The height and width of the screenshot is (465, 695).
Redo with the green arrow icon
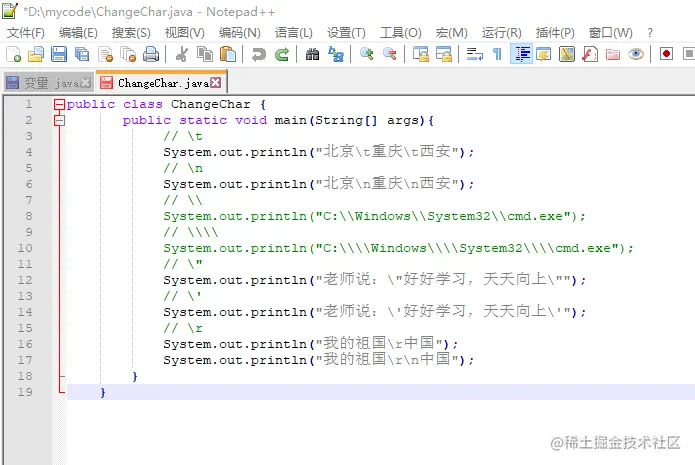(x=282, y=54)
